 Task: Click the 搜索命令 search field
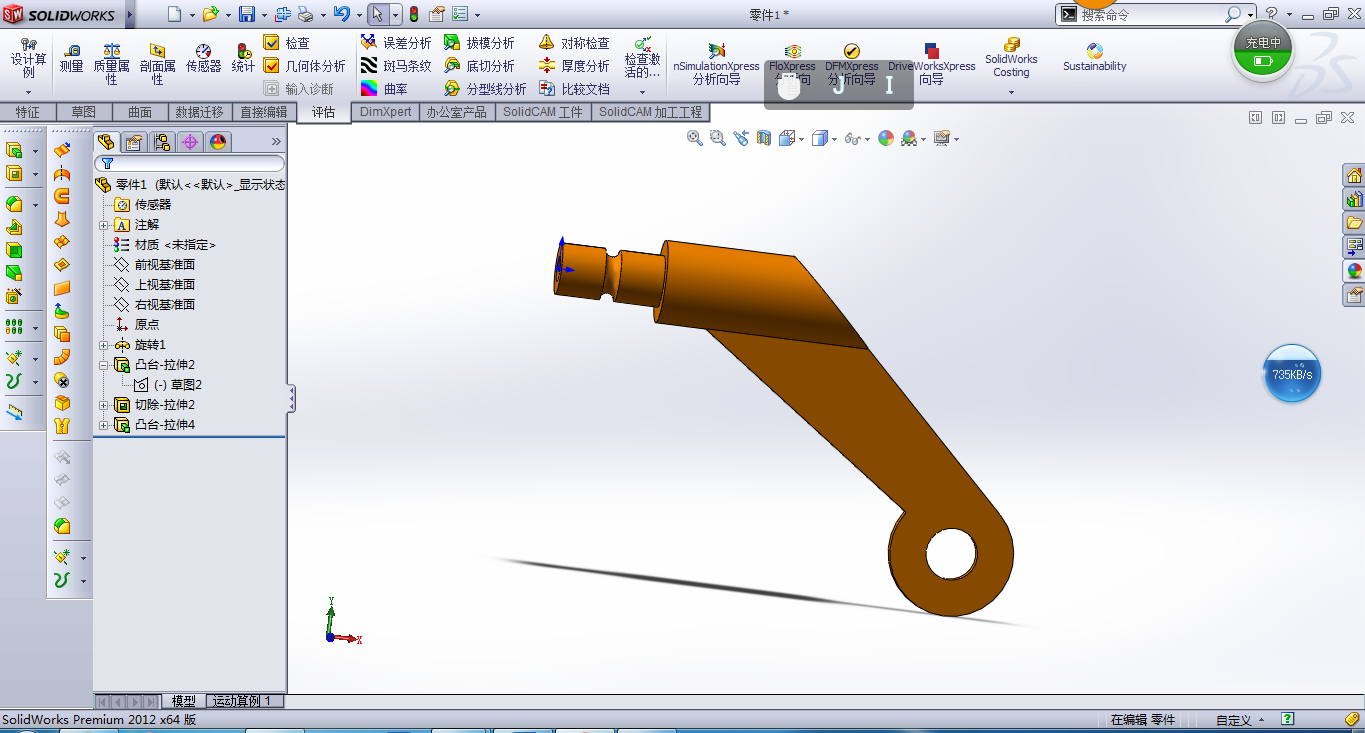click(1152, 14)
